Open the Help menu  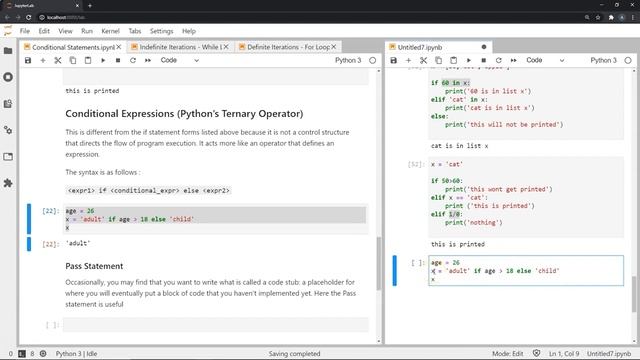[189, 31]
